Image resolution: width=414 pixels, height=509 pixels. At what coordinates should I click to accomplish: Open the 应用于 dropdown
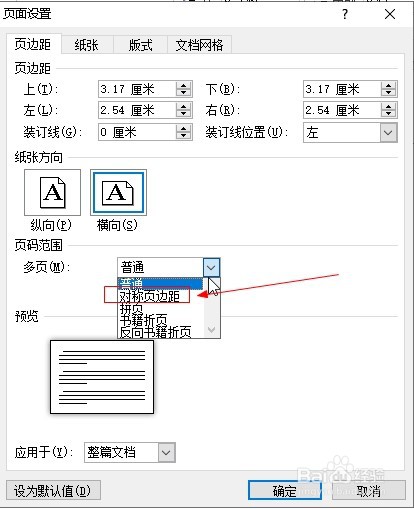point(166,452)
